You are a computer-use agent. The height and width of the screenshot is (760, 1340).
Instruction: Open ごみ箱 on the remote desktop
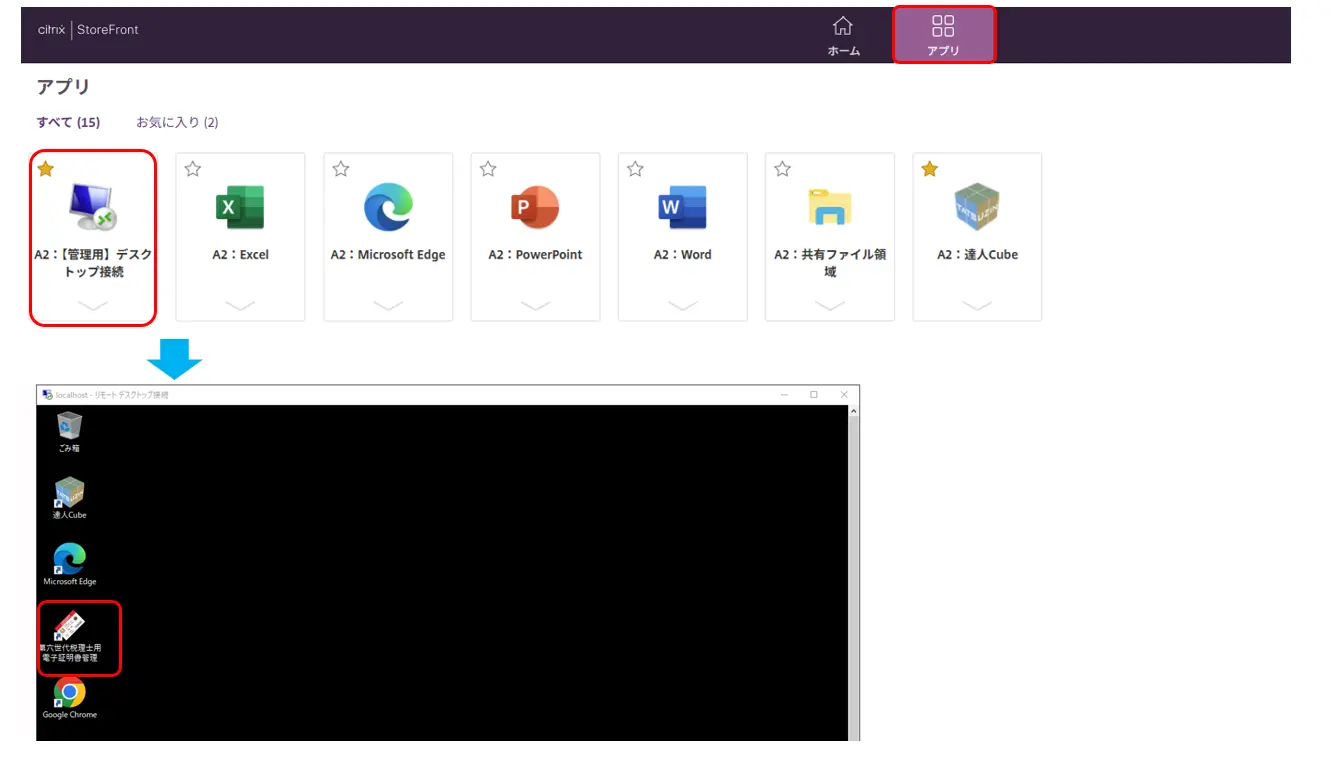pos(69,432)
